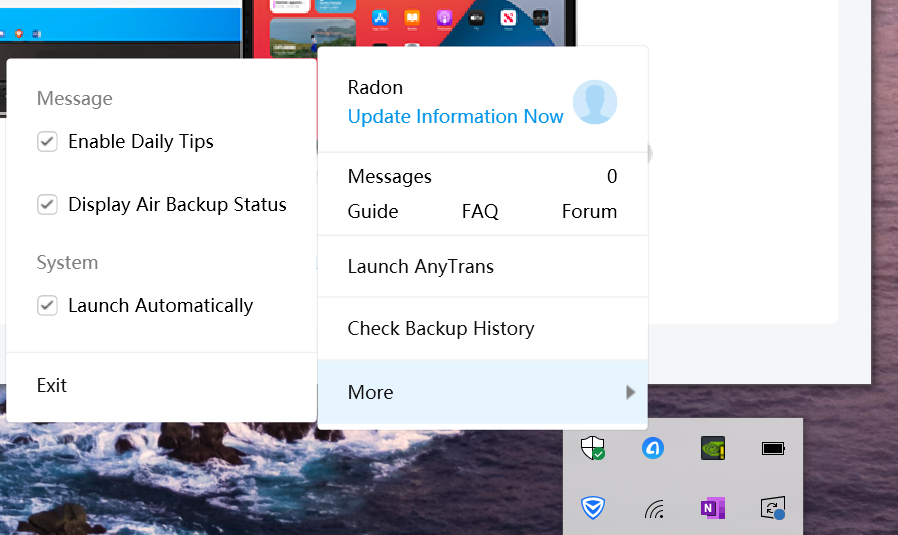Open Messages entry
Viewport: 898px width, 535px height.
coord(389,176)
